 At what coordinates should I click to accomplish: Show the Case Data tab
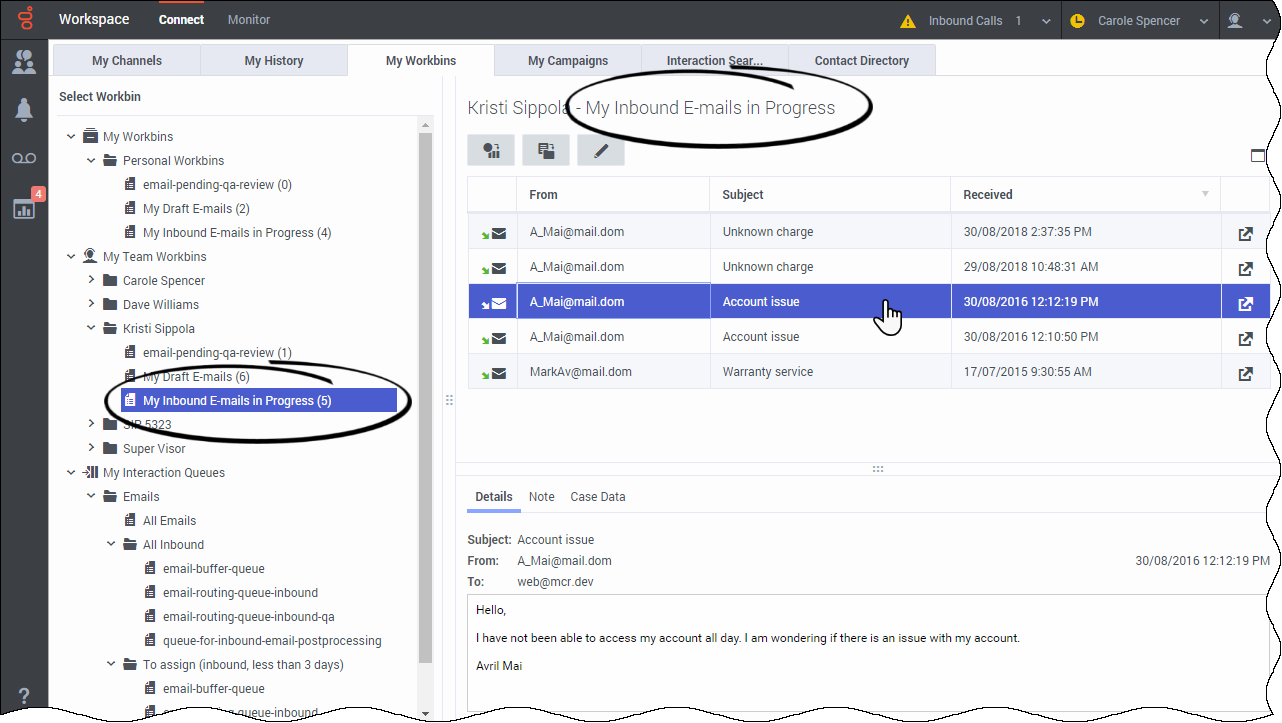pos(598,497)
